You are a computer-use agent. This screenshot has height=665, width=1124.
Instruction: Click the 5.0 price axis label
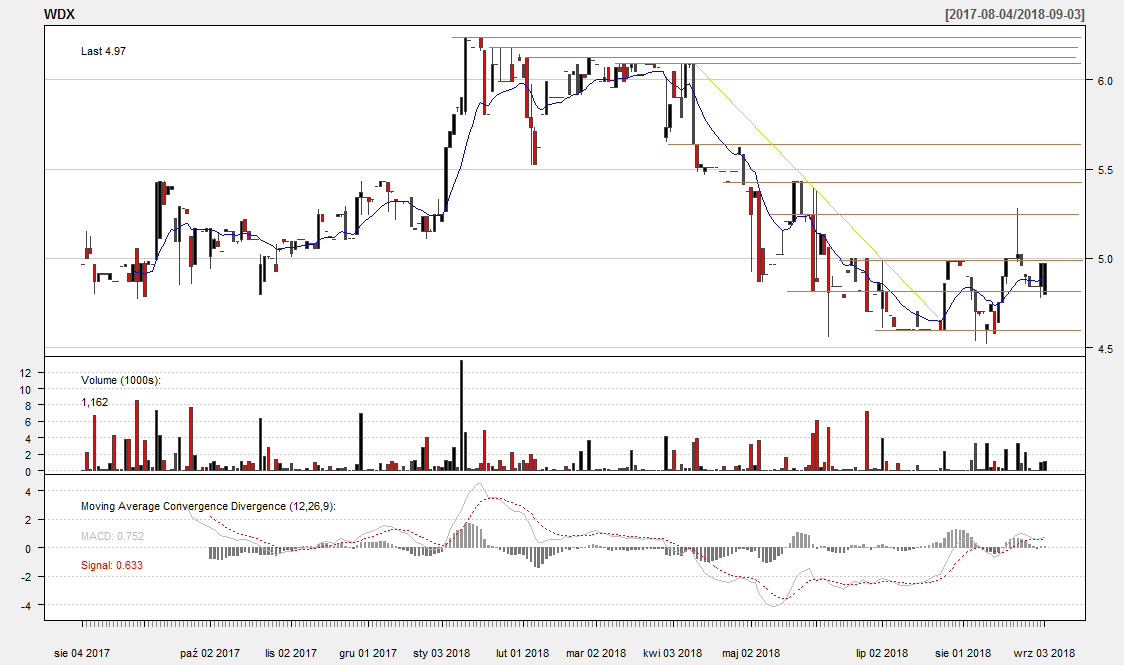pos(1105,259)
